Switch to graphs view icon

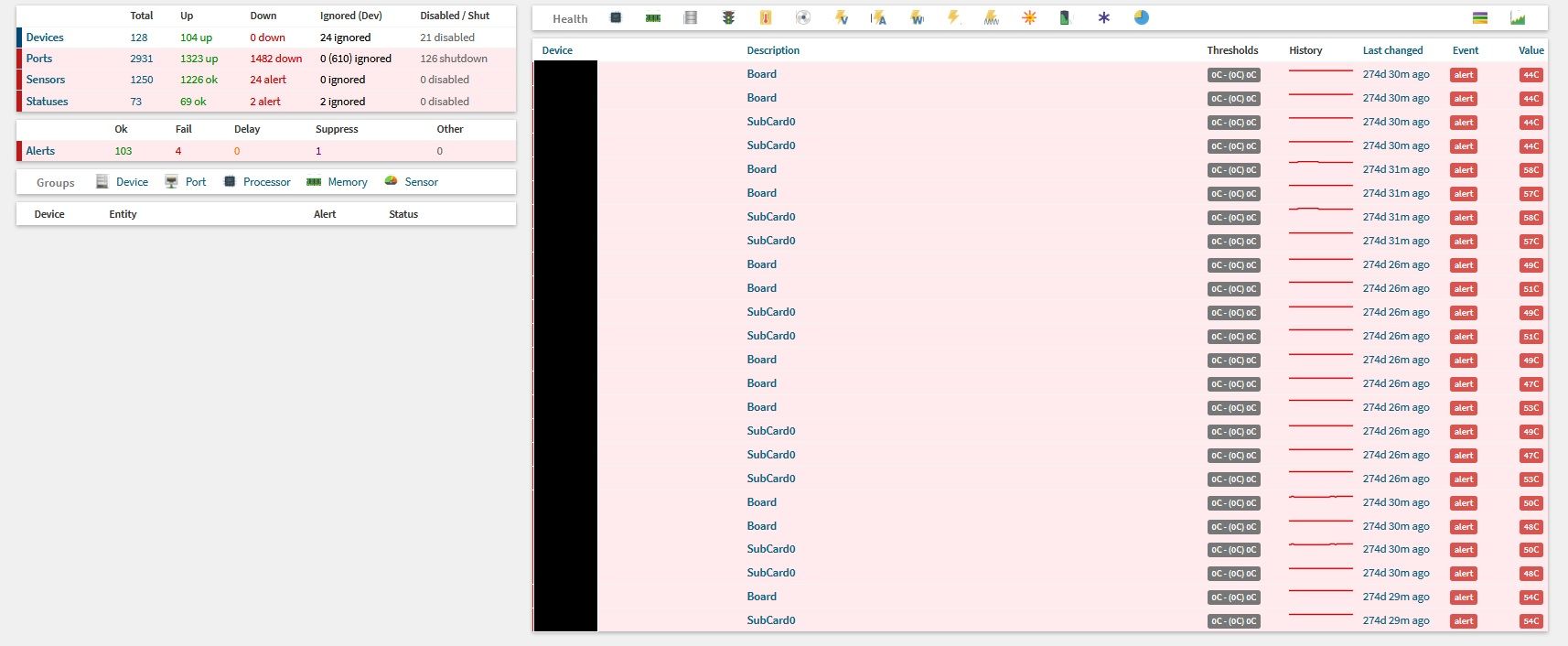[x=1518, y=17]
